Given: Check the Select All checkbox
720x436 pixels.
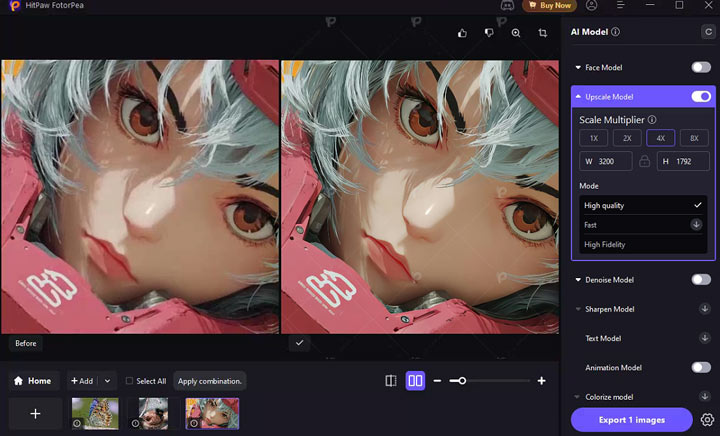Looking at the screenshot, I should (129, 381).
